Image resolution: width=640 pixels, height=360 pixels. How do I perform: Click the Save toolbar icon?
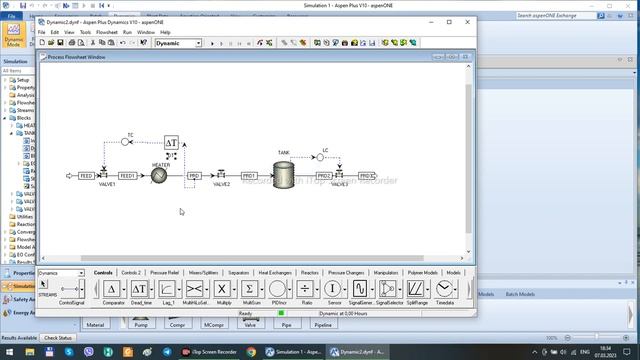[x=60, y=42]
